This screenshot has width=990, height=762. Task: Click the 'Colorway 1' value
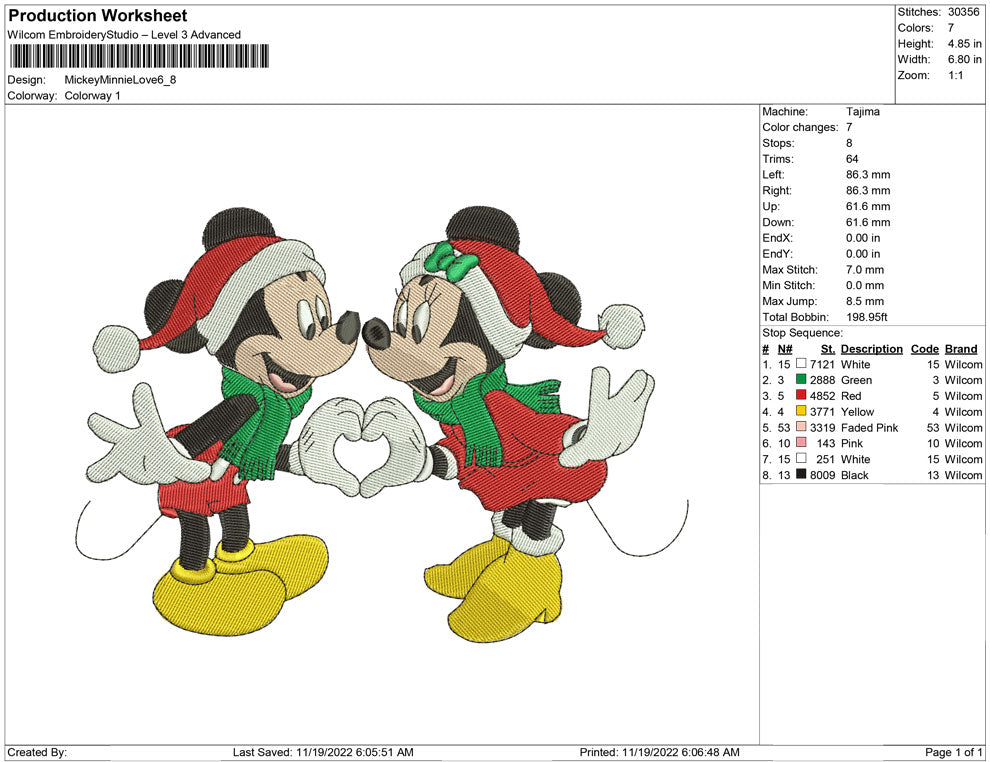pos(92,95)
